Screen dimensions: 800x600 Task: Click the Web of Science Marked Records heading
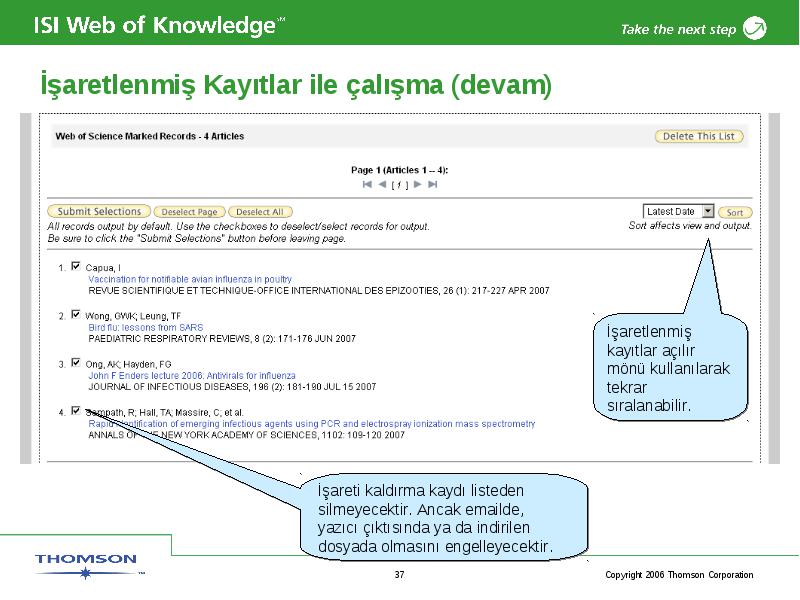pyautogui.click(x=149, y=136)
